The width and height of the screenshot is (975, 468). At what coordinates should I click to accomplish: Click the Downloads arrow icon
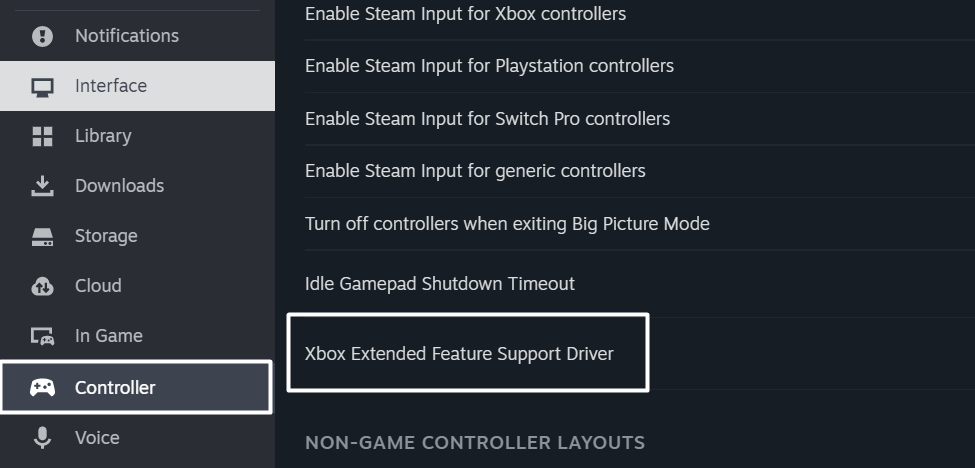(42, 186)
